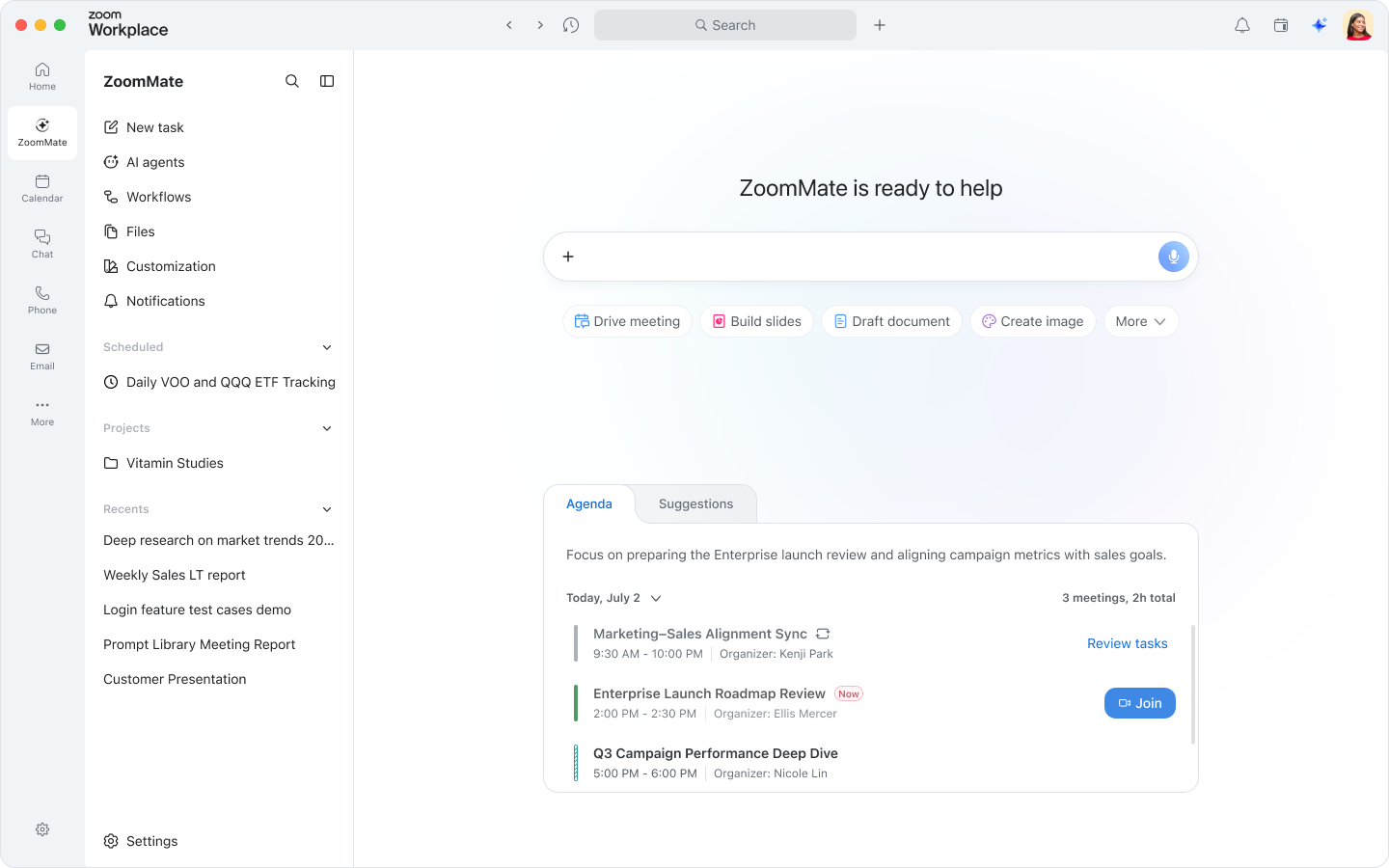The height and width of the screenshot is (868, 1389).
Task: Click the microphone voice input button
Action: click(1174, 257)
